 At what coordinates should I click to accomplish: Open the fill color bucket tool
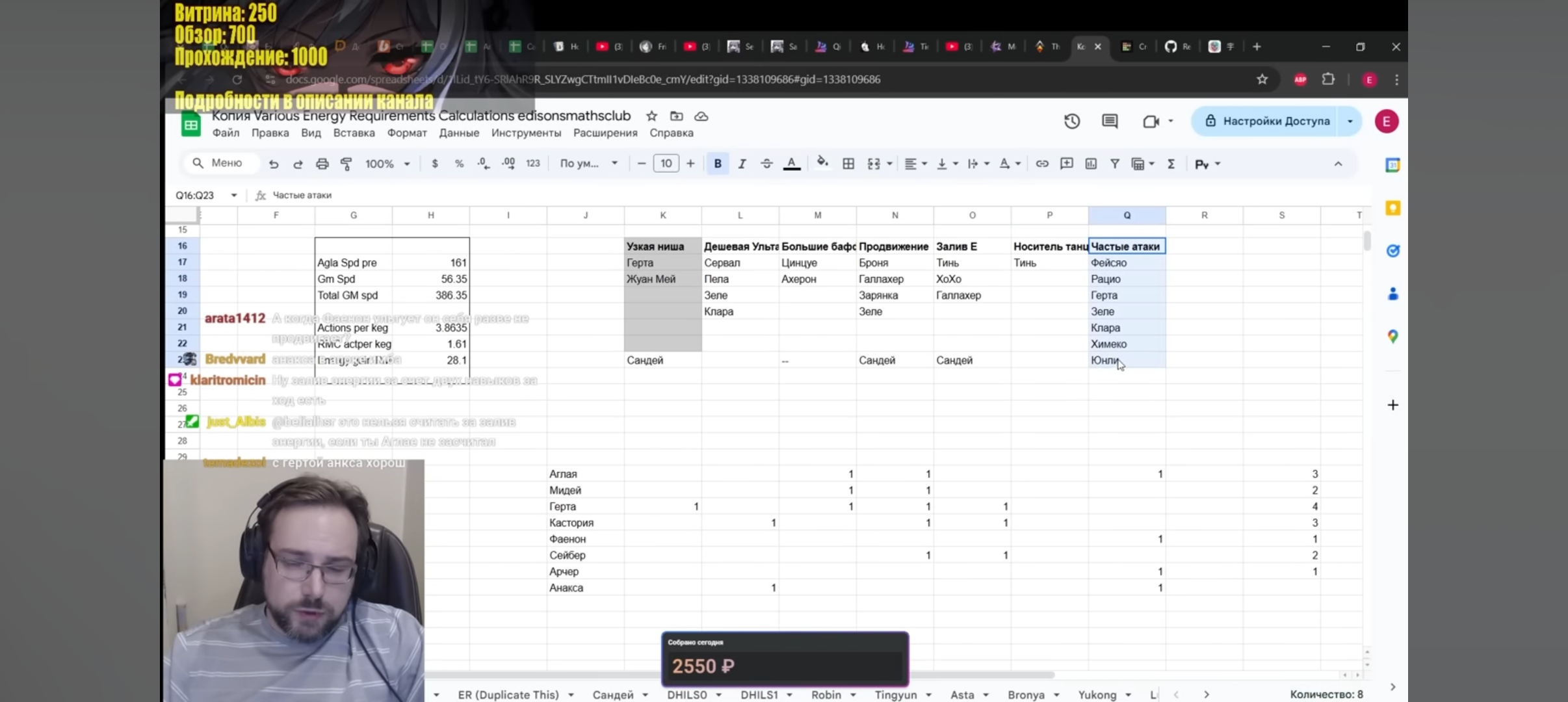pyautogui.click(x=822, y=162)
